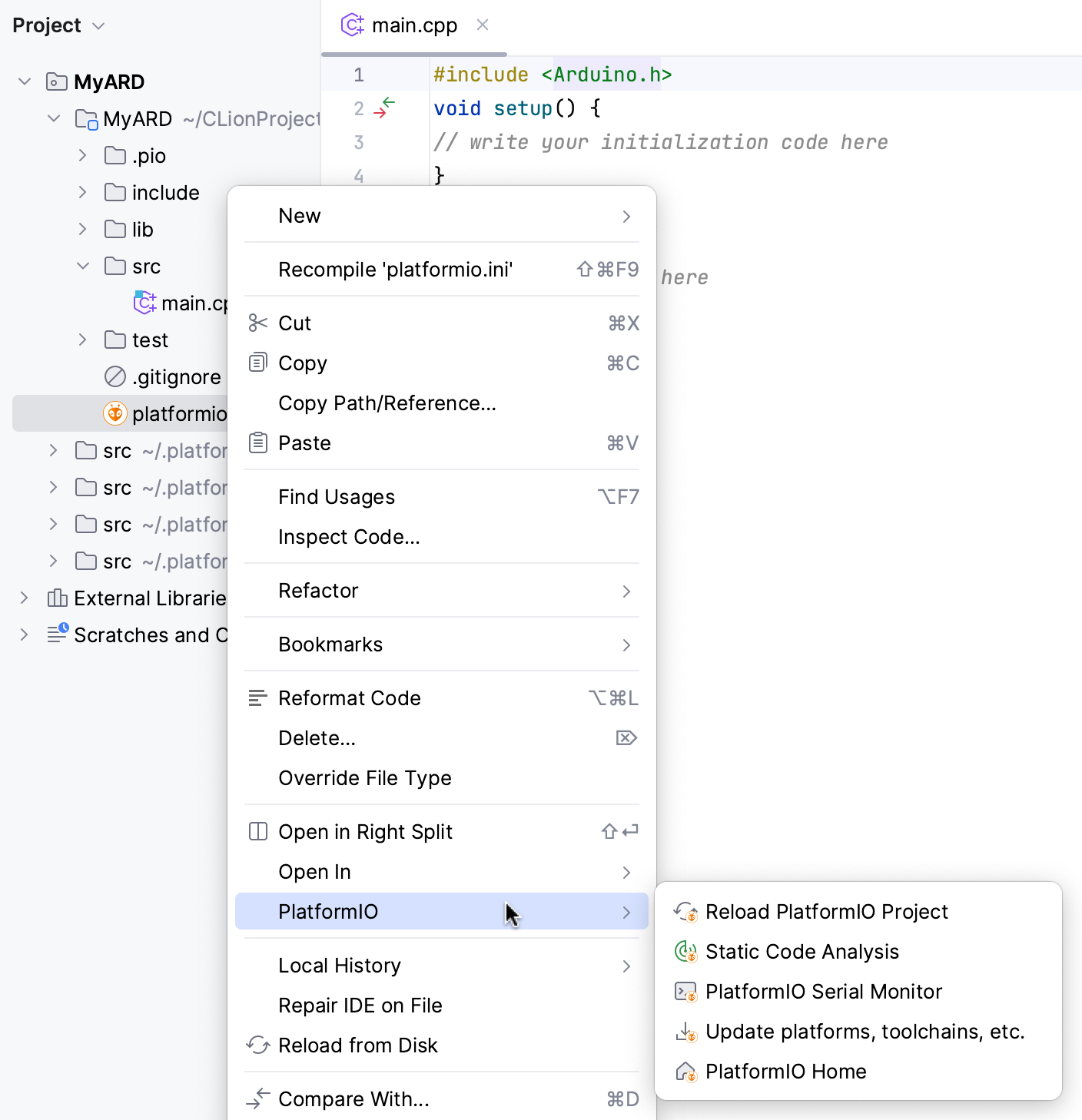The width and height of the screenshot is (1082, 1120).
Task: Expand External Libraries node
Action: point(24,598)
